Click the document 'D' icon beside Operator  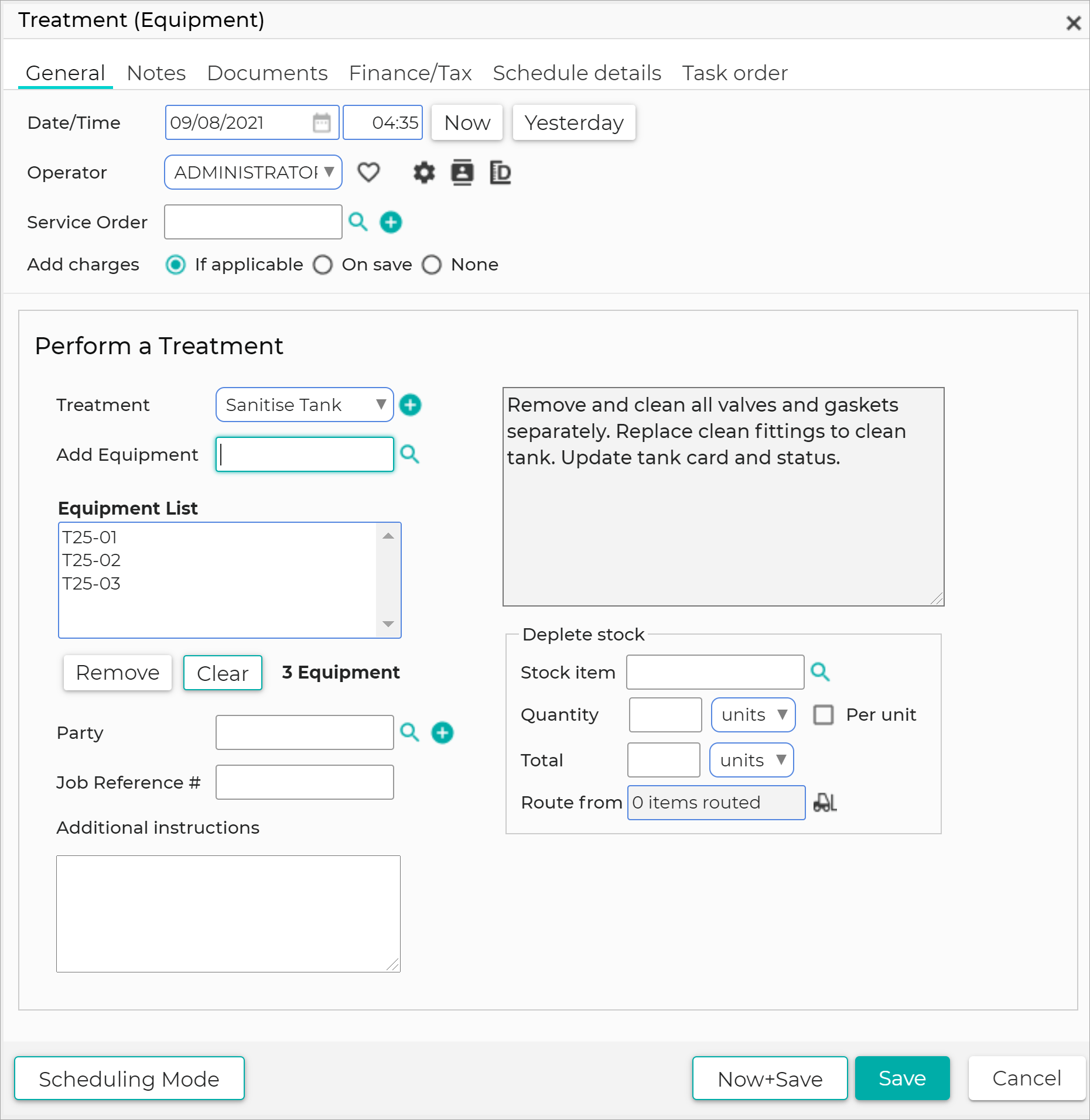pos(500,173)
